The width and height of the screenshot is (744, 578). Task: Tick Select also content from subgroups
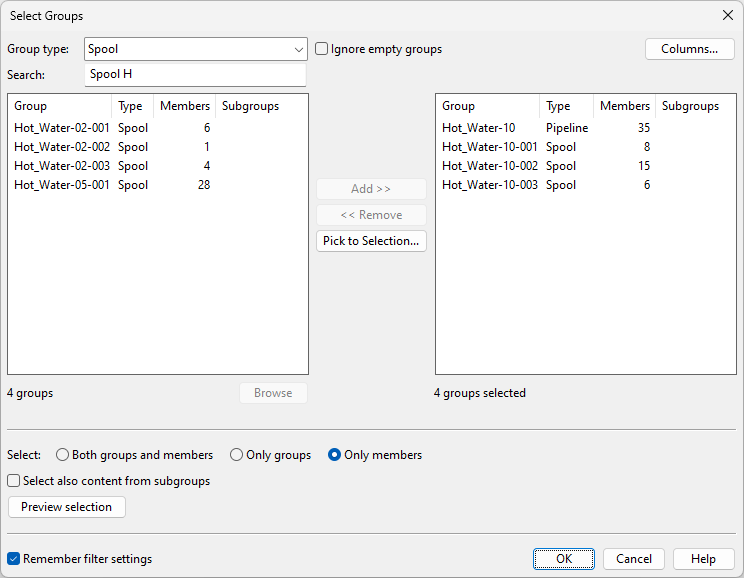tap(14, 481)
